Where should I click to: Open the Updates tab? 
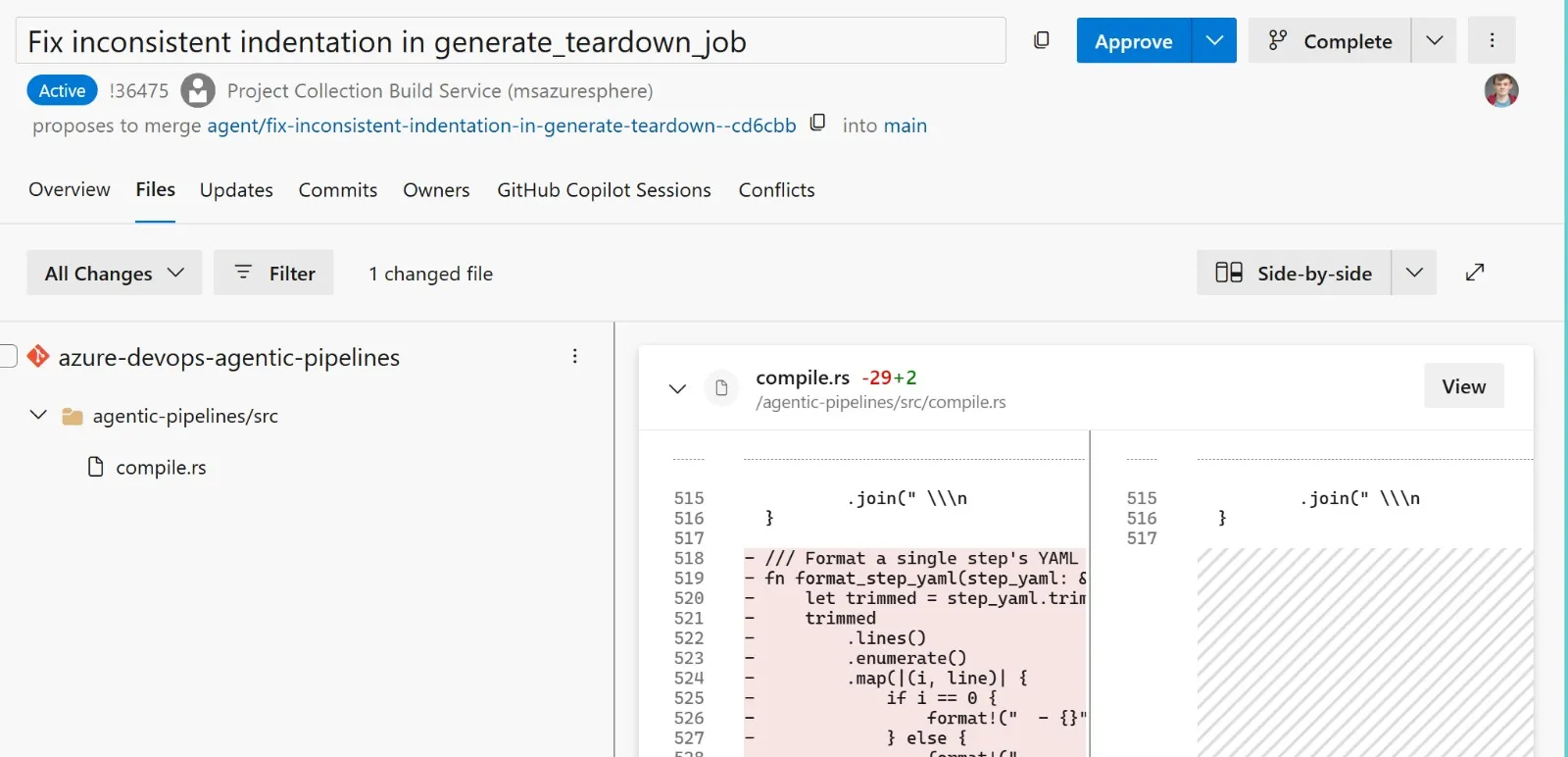(236, 190)
